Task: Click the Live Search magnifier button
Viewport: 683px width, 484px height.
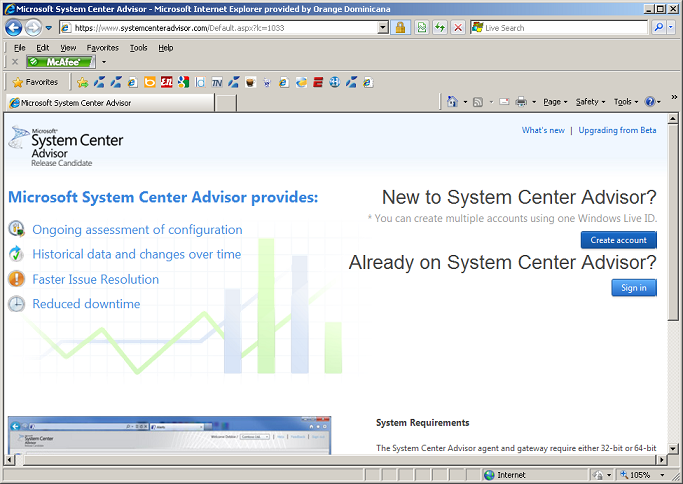Action: (659, 27)
